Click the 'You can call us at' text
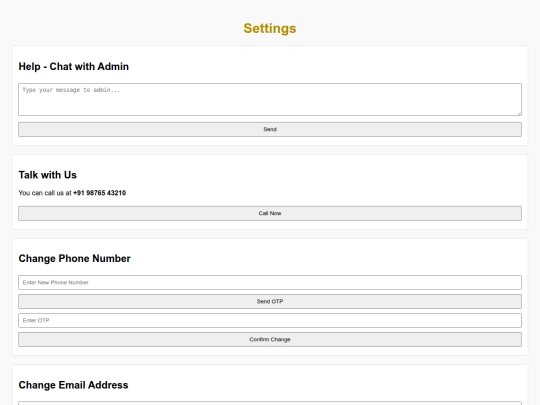The height and width of the screenshot is (405, 540). [45, 193]
